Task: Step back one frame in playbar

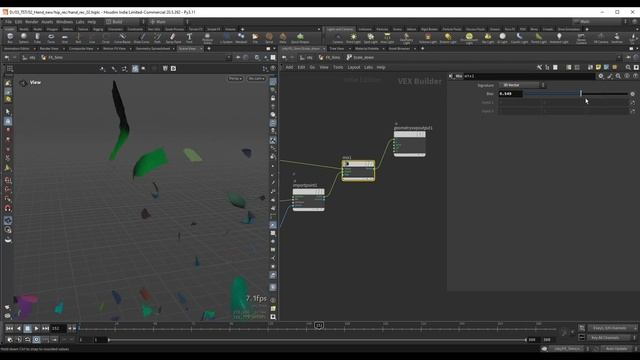Action: click(18, 328)
